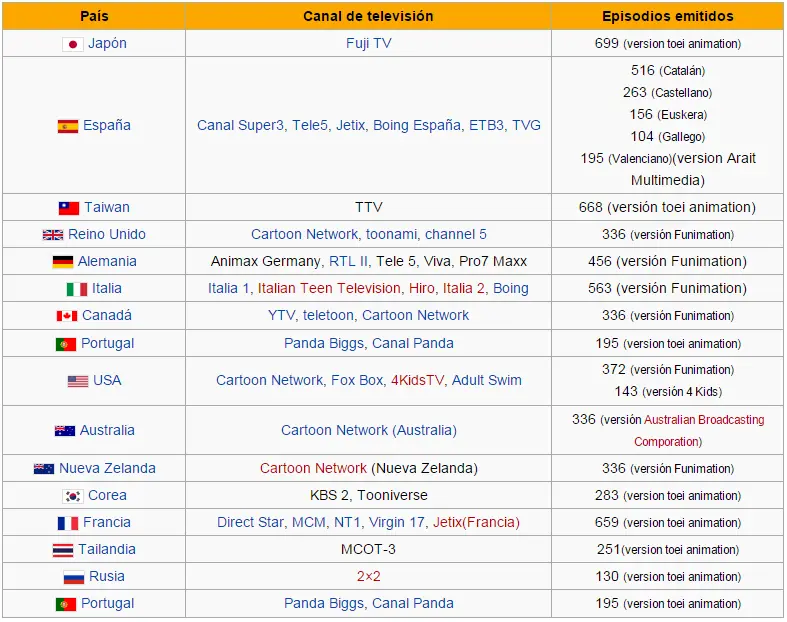Viewport: 787px width, 622px height.
Task: Click the Japan flag icon
Action: [73, 44]
